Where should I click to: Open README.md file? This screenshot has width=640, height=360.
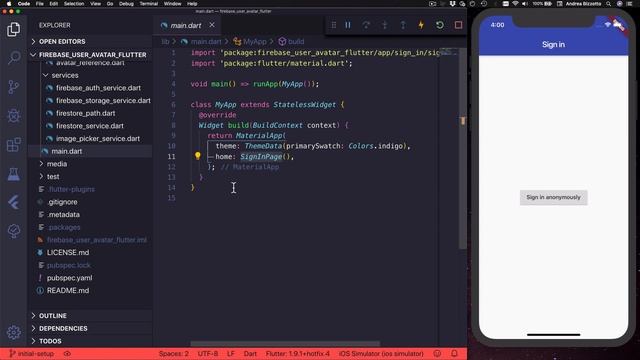click(x=68, y=291)
